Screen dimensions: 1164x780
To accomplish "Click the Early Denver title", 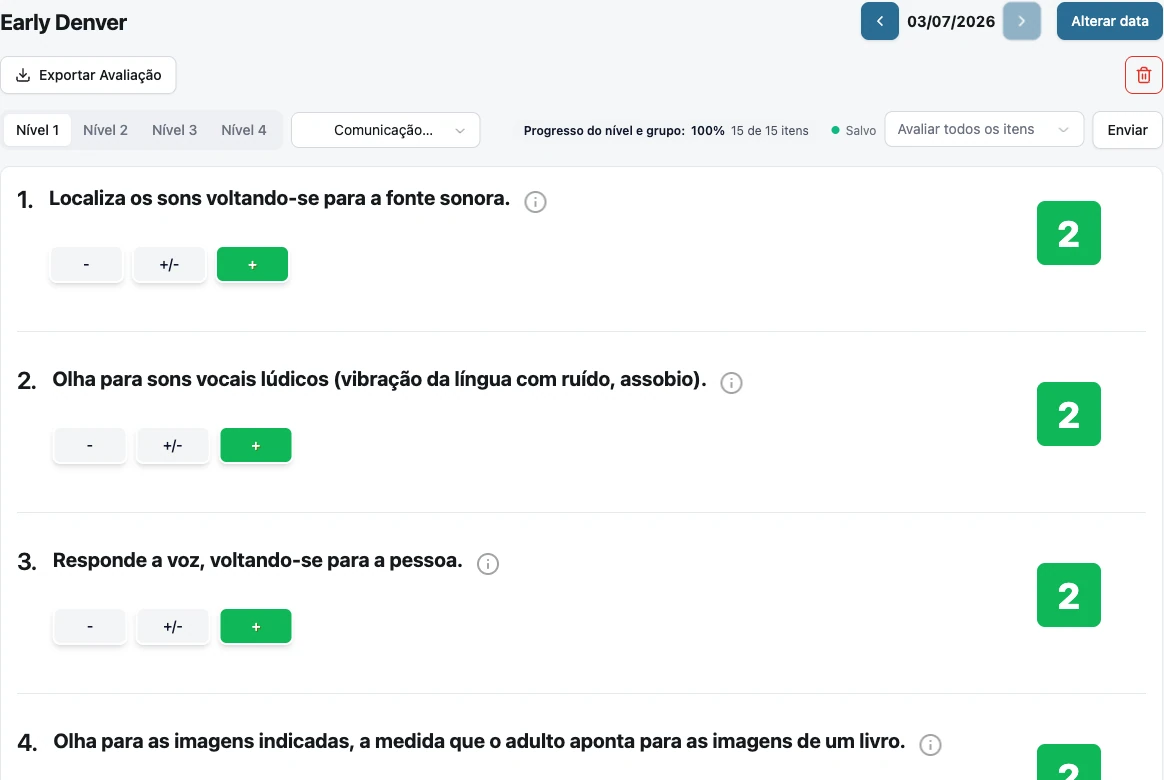I will click(x=63, y=22).
